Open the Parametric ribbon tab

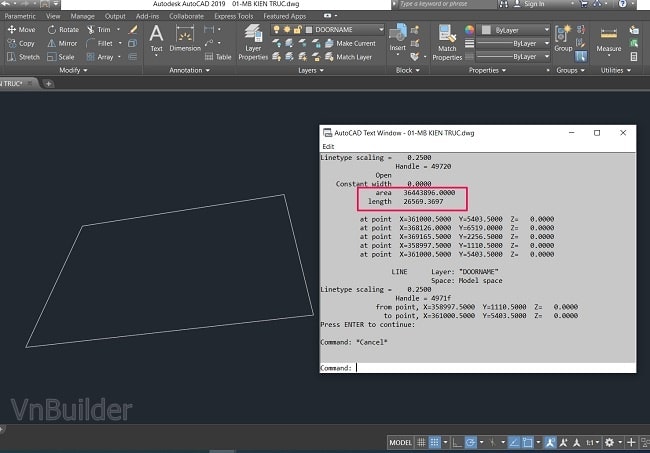pyautogui.click(x=20, y=16)
